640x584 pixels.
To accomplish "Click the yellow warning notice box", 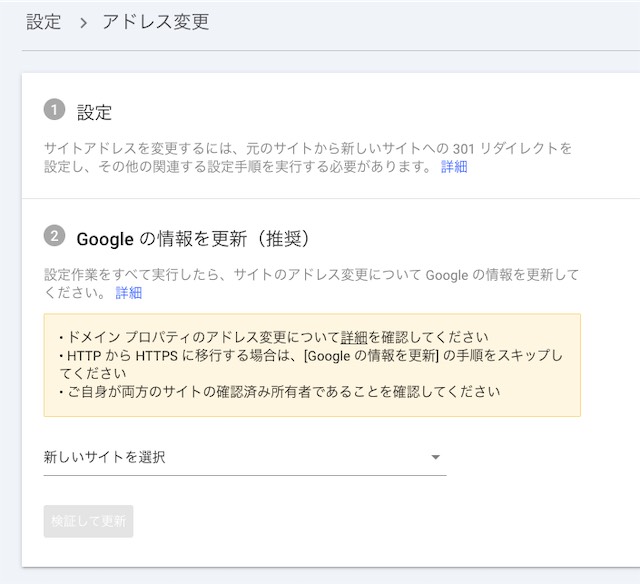I will pyautogui.click(x=312, y=365).
